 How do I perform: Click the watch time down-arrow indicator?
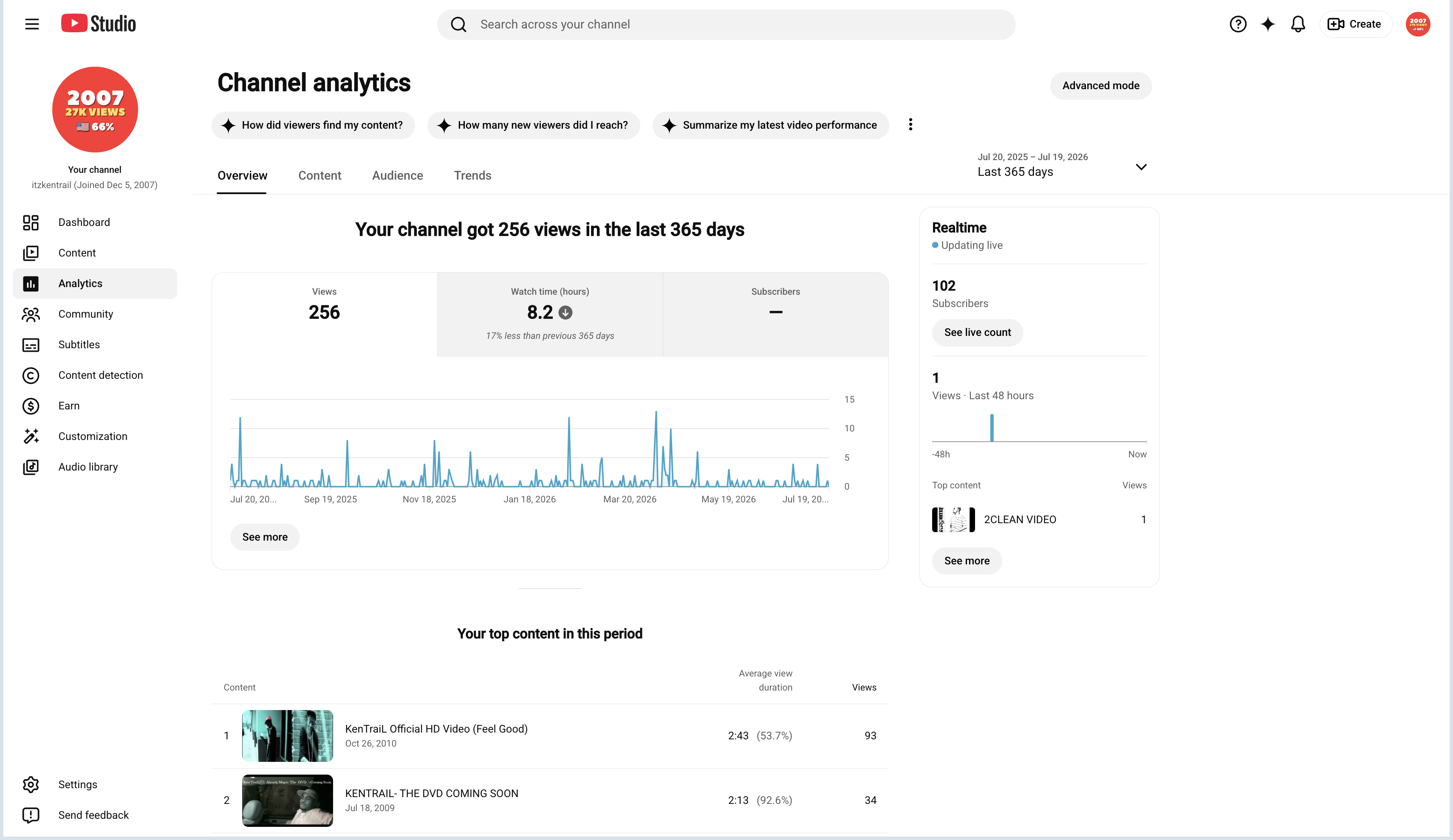coord(565,313)
